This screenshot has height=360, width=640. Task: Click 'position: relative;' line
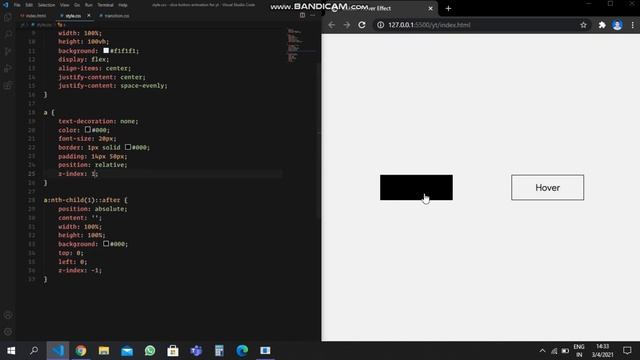pyautogui.click(x=93, y=165)
